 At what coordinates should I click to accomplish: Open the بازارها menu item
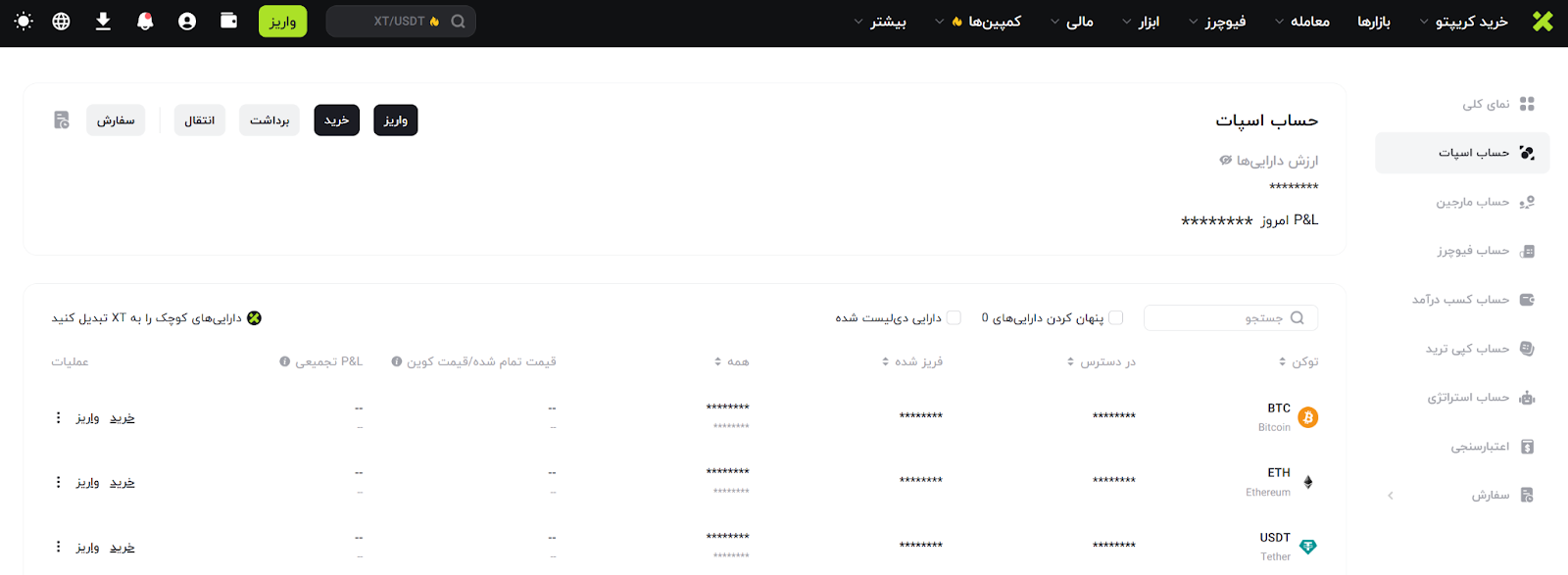pyautogui.click(x=1373, y=22)
